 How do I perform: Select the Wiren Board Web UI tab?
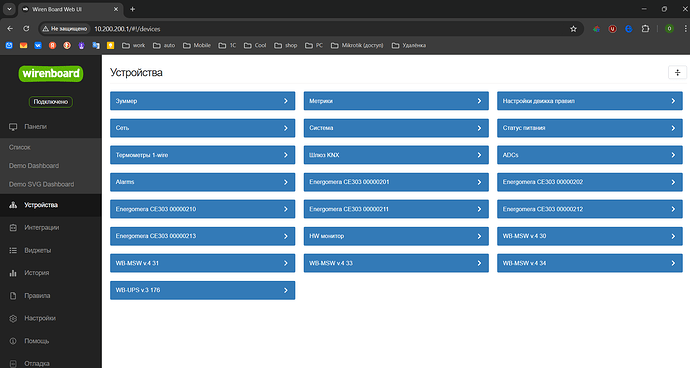click(x=70, y=9)
